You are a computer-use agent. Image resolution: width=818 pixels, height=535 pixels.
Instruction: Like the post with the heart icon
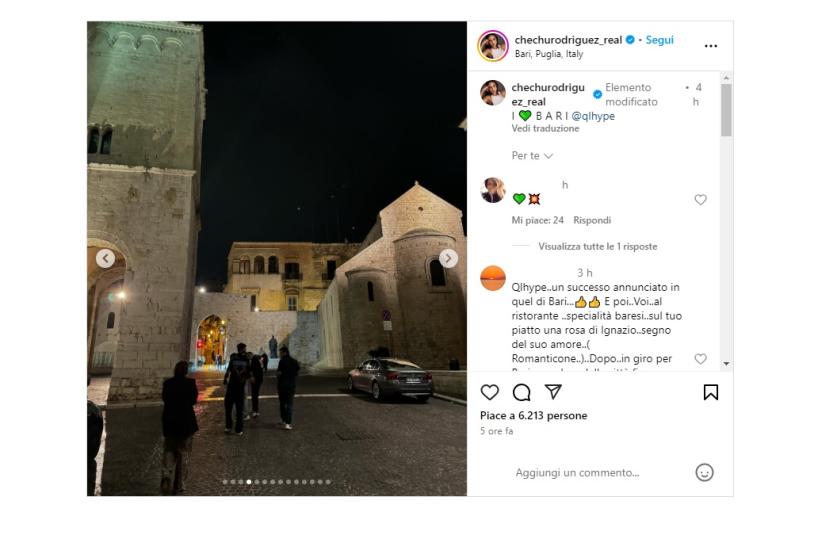click(x=489, y=392)
